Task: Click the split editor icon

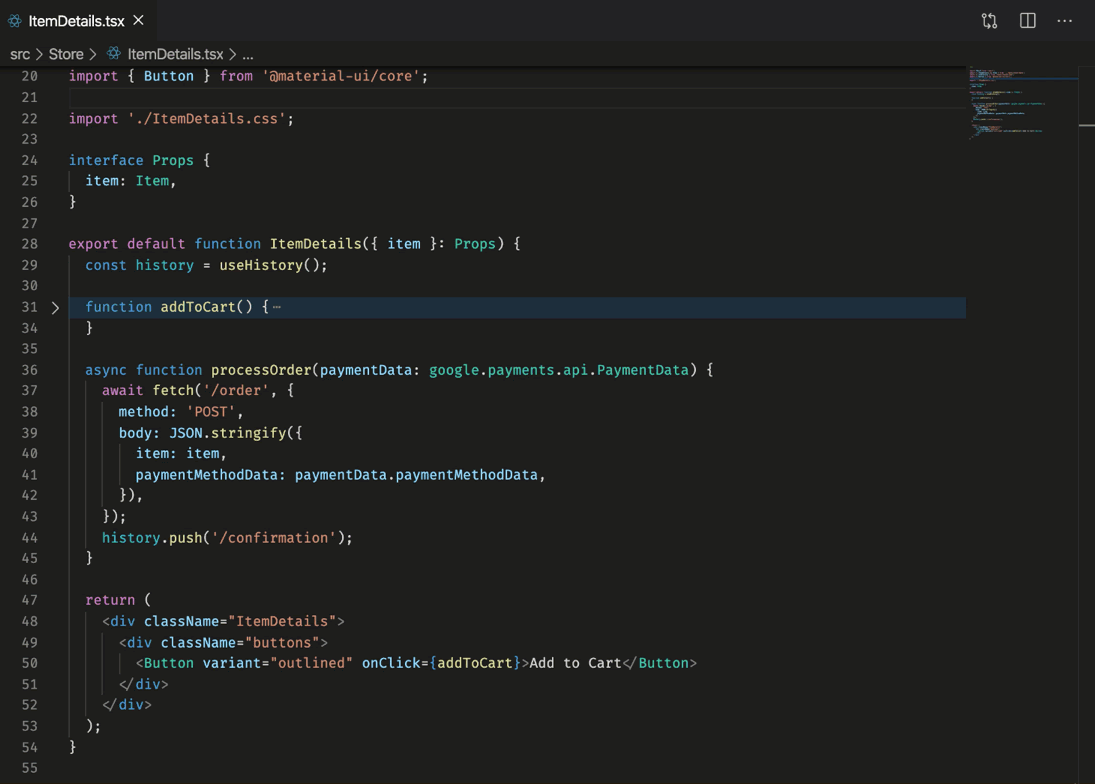Action: click(1027, 21)
